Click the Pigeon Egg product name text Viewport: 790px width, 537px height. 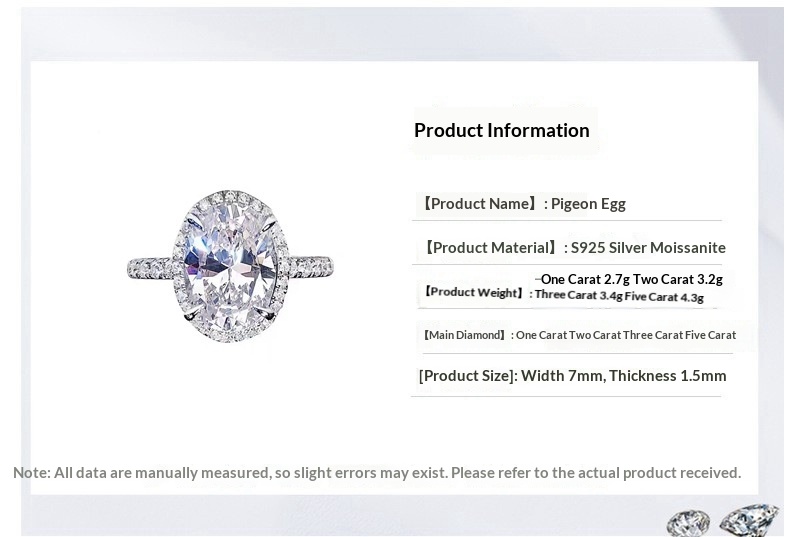coord(589,204)
